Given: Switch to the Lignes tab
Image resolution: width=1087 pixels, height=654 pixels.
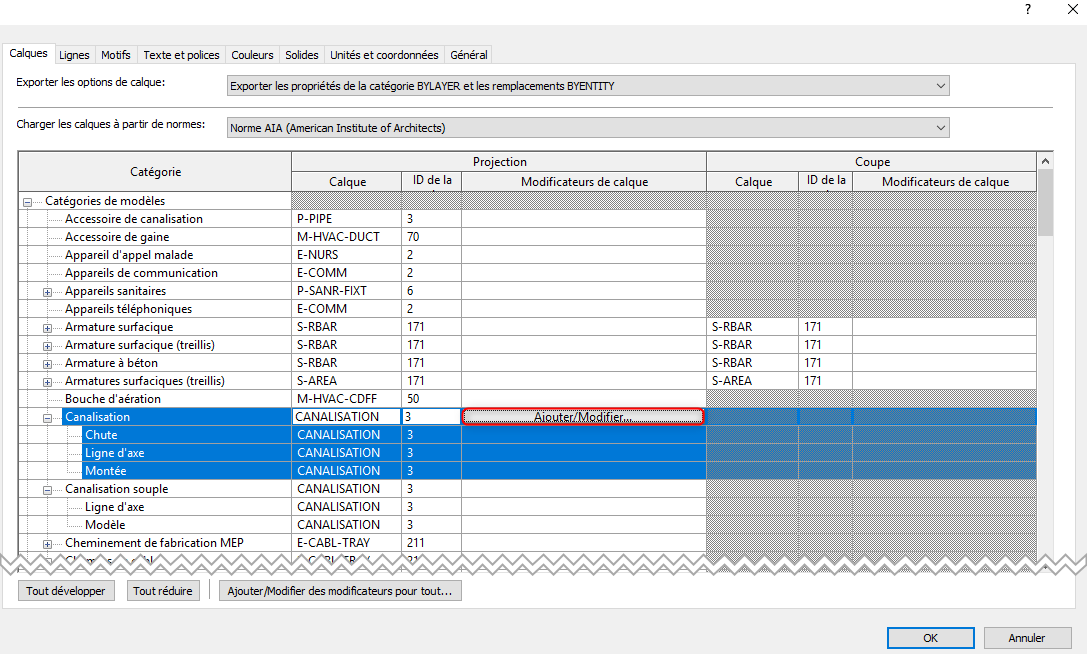Looking at the screenshot, I should coord(74,55).
